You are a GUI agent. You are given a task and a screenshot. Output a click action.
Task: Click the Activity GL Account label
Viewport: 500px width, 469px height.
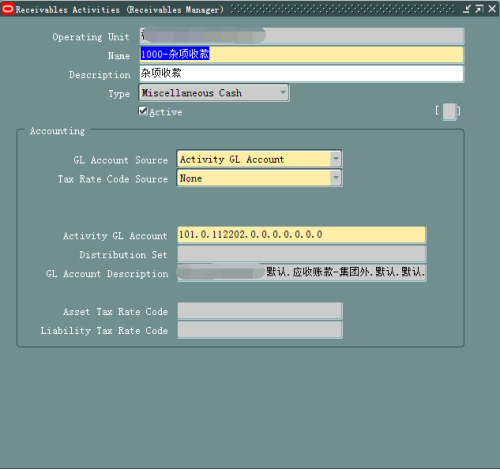(x=115, y=236)
